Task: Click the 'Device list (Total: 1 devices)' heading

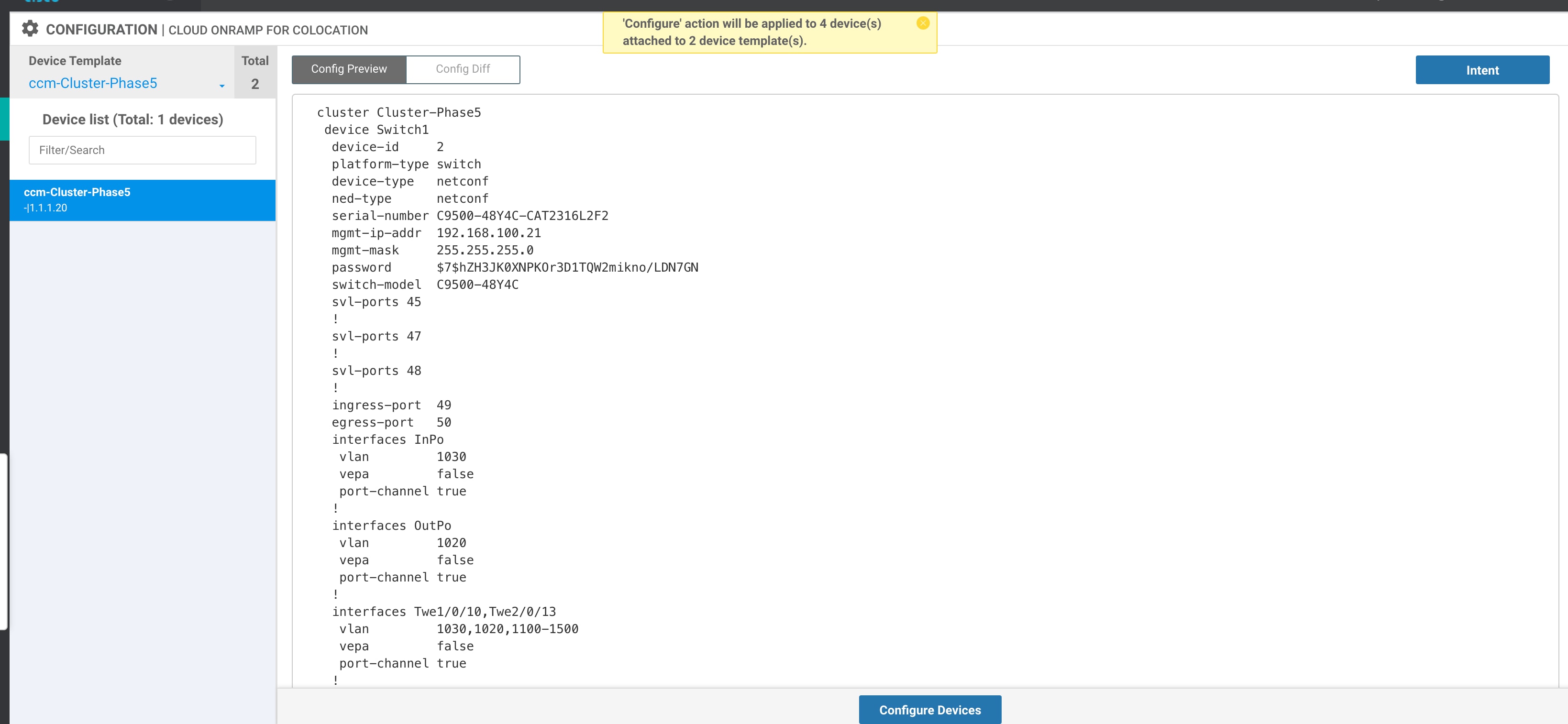Action: coord(133,119)
